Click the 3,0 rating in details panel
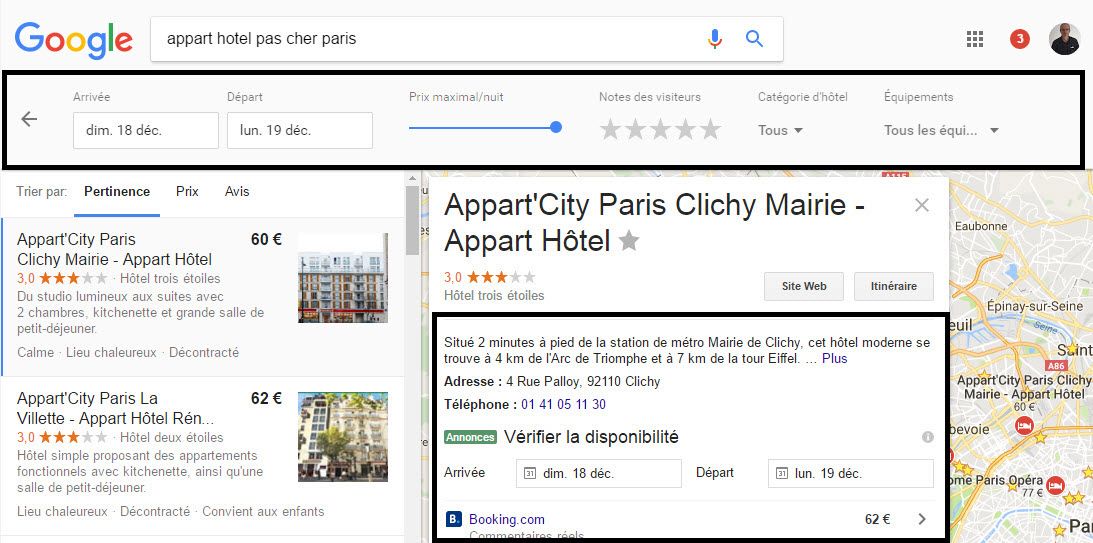Viewport: 1093px width, 543px height. 452,277
